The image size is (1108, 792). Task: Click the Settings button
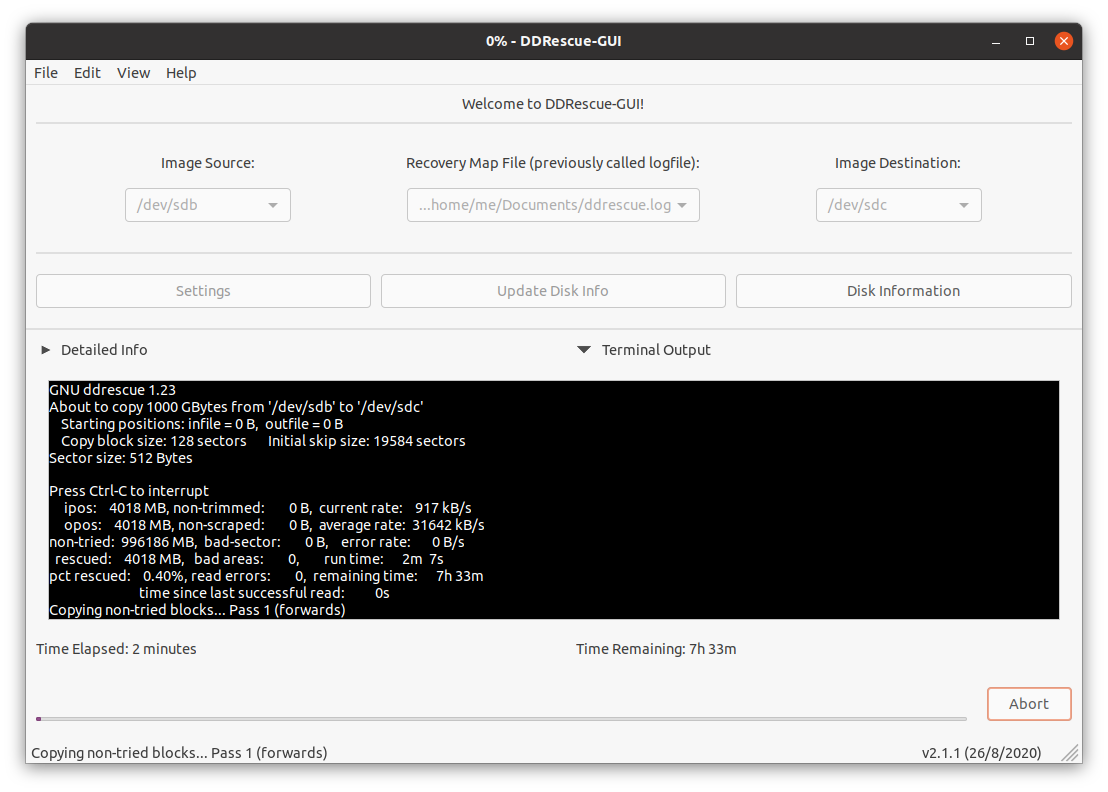click(x=204, y=291)
